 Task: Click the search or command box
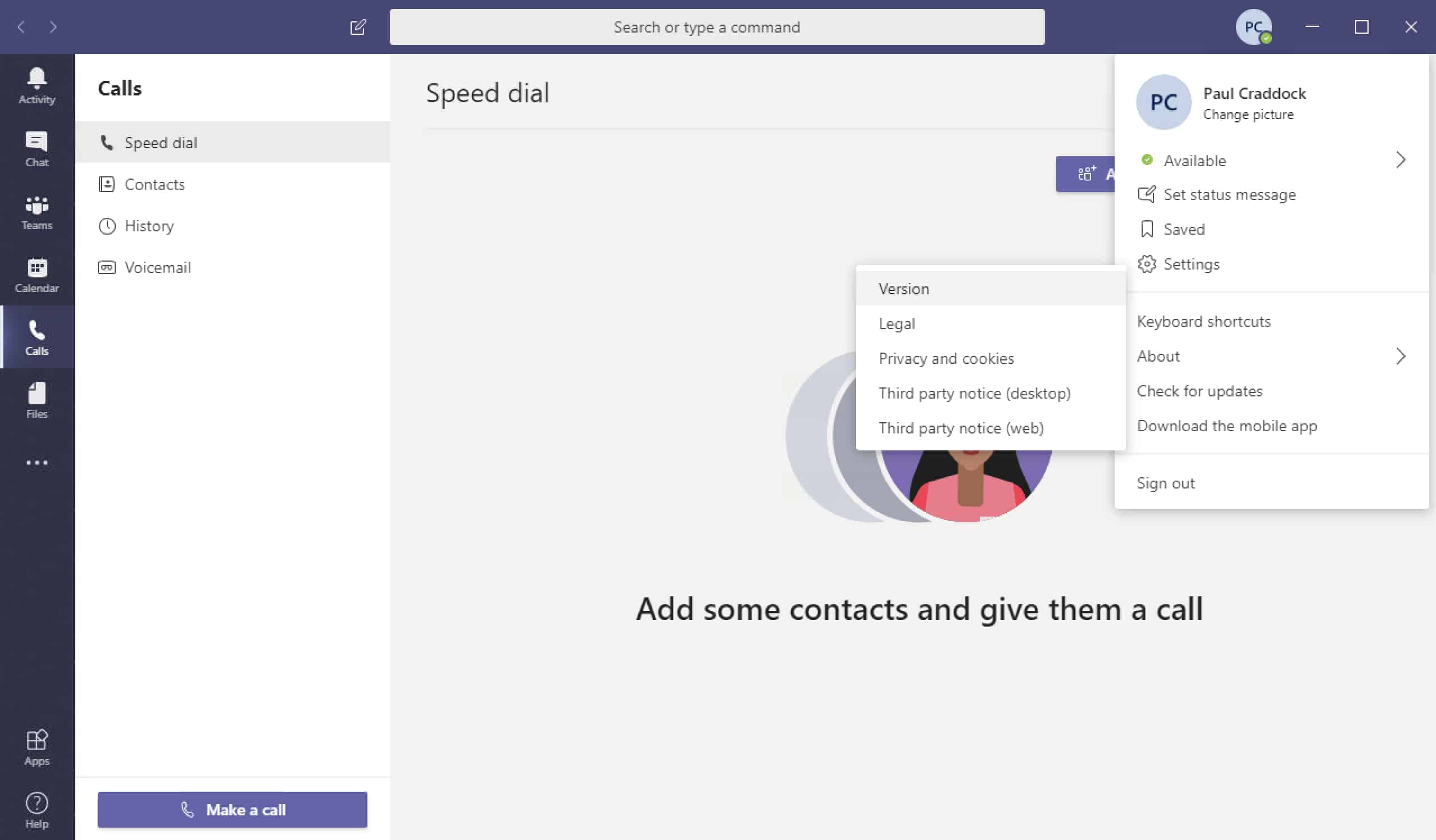click(717, 27)
